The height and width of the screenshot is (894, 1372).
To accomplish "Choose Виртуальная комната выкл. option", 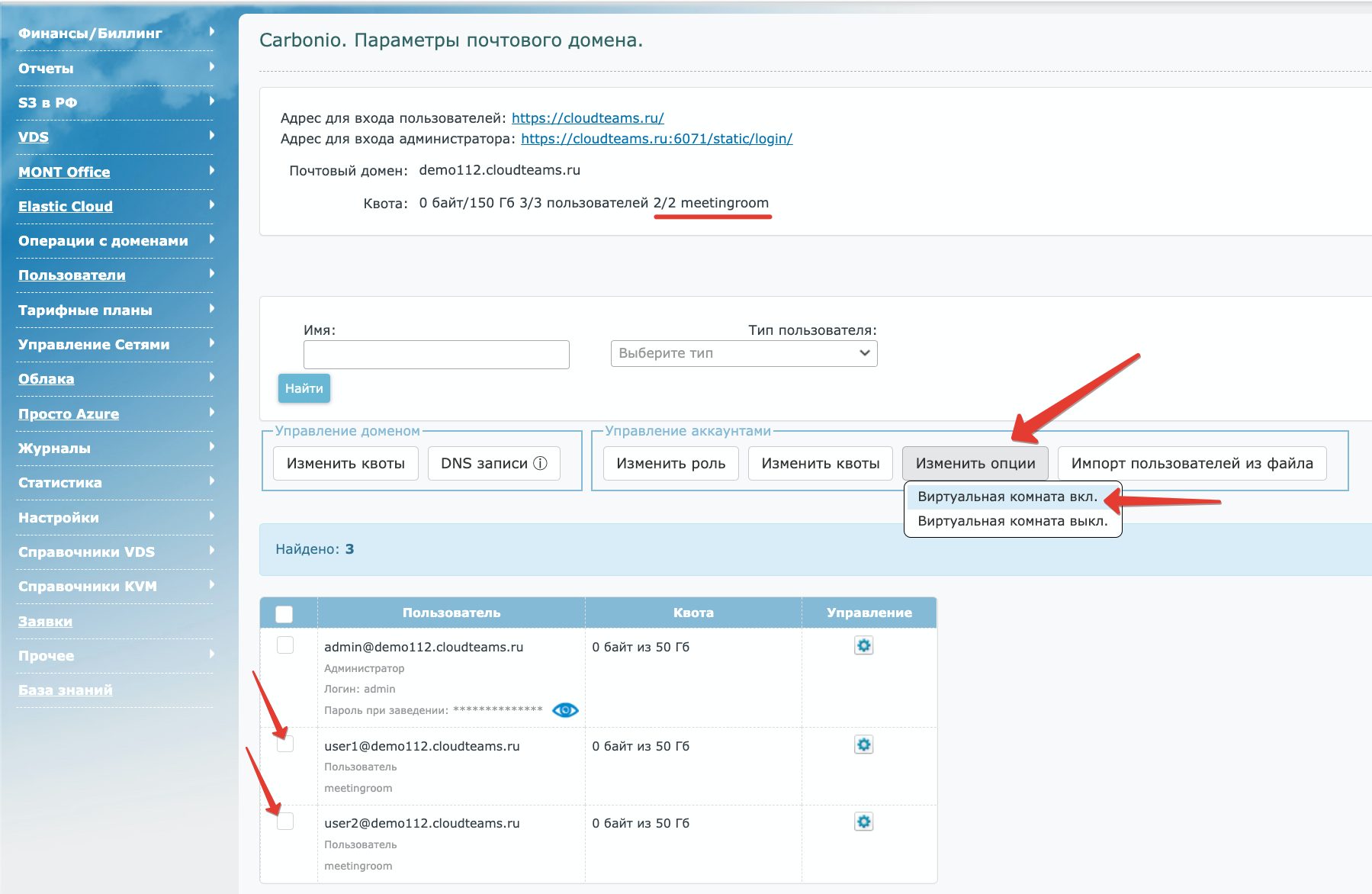I will coord(1012,521).
